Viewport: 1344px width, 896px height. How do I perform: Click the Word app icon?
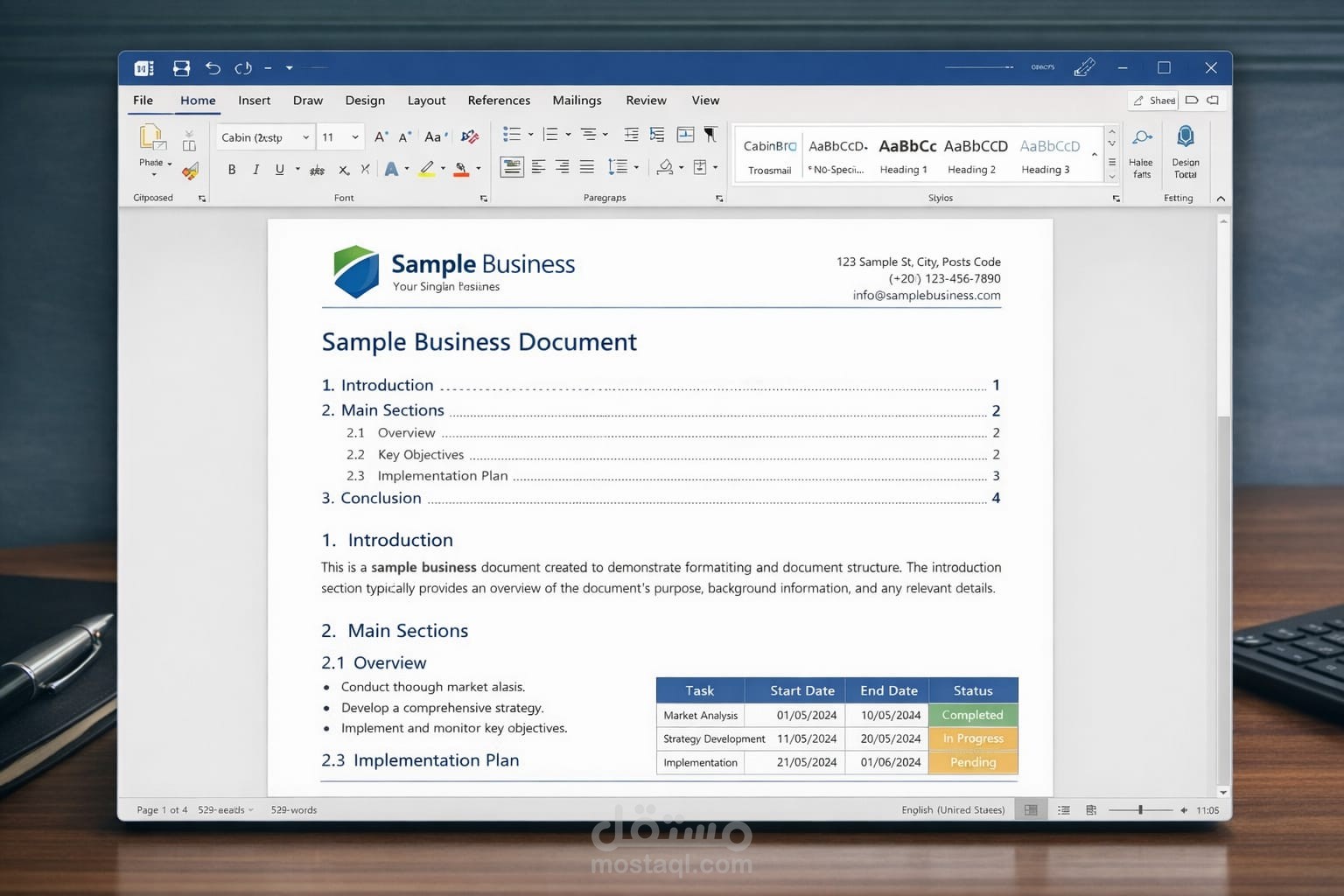(144, 67)
